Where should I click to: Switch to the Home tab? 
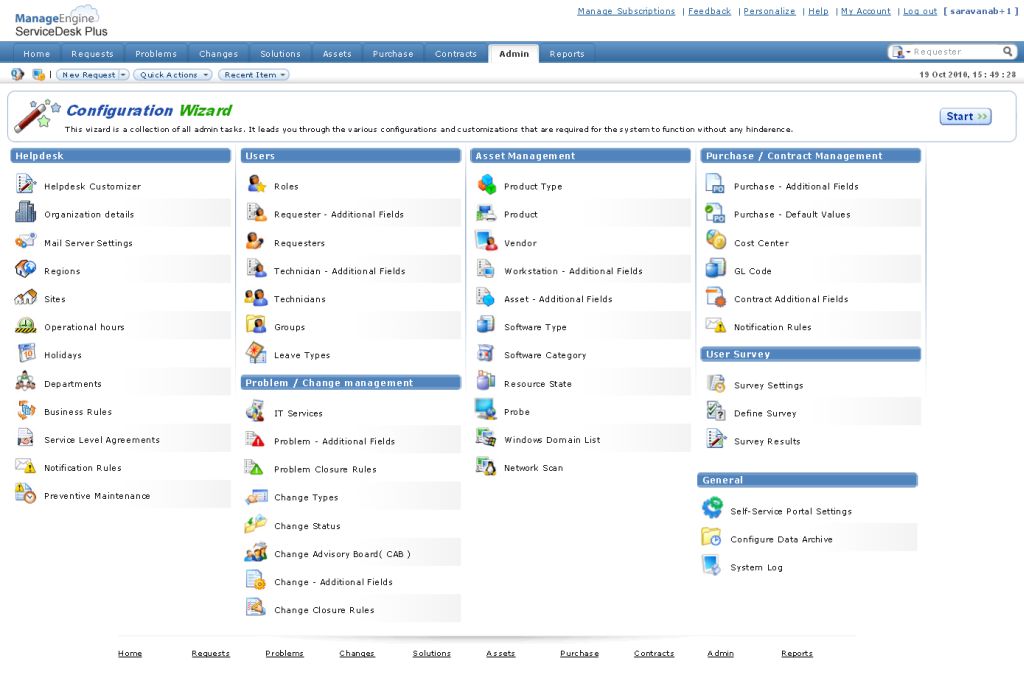click(37, 54)
